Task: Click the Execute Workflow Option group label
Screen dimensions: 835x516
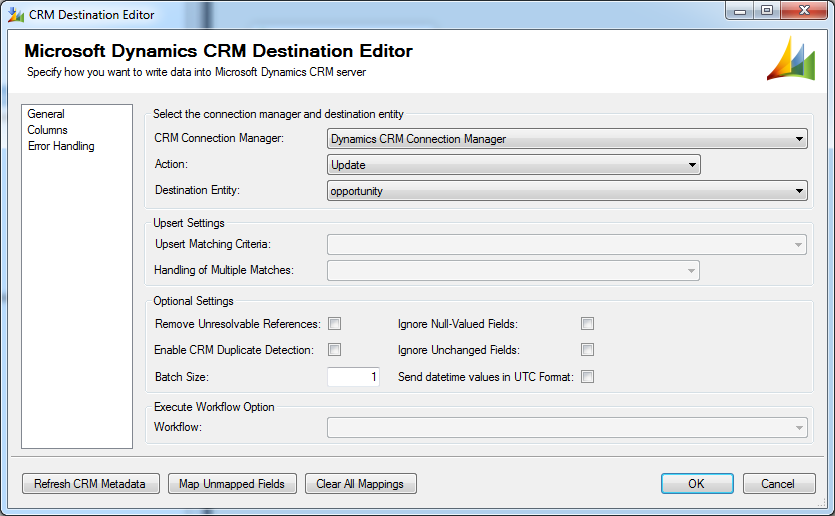Action: click(x=214, y=407)
